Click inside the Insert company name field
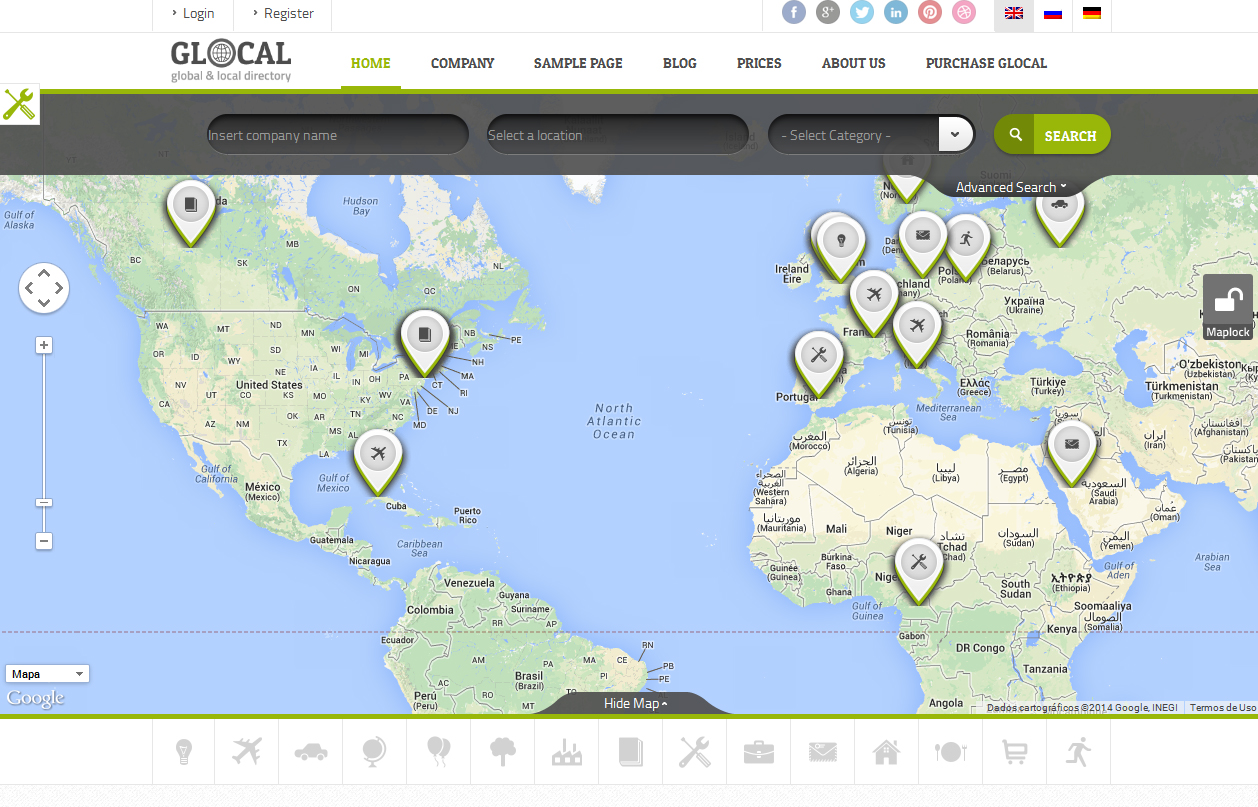The image size is (1258, 807). (x=337, y=134)
